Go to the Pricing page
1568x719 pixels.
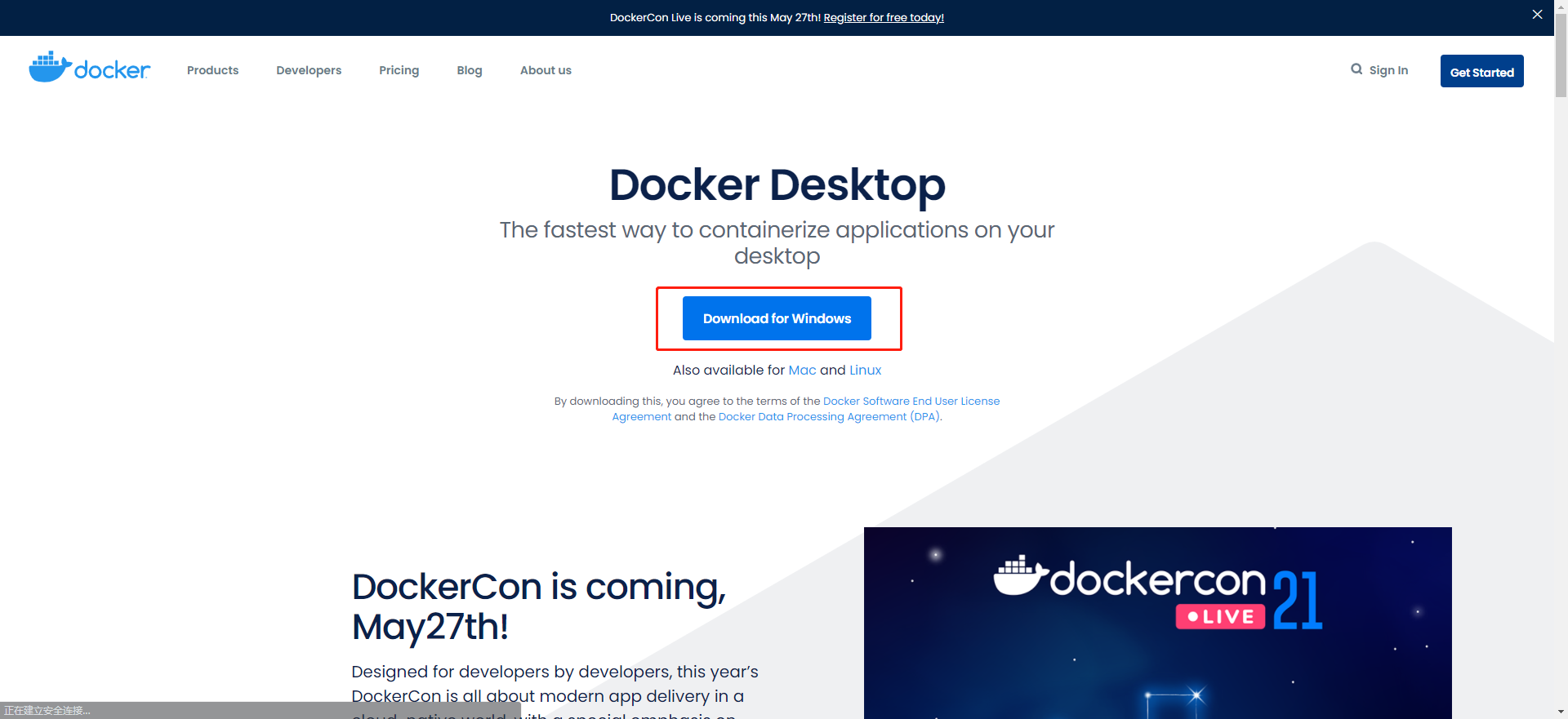(x=399, y=70)
